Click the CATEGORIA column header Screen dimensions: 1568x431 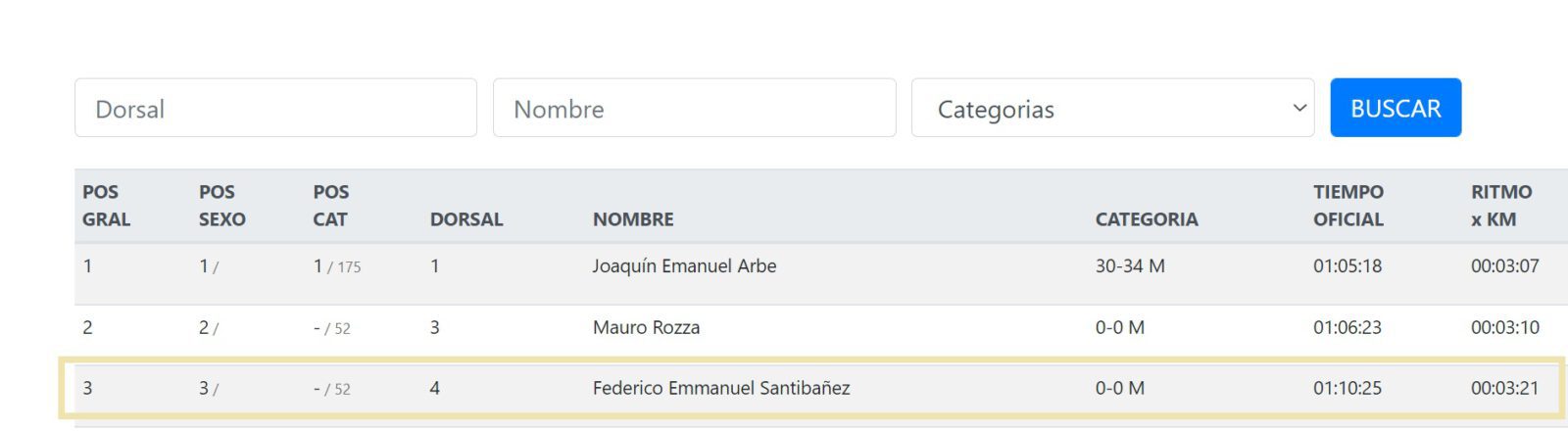pos(1147,219)
